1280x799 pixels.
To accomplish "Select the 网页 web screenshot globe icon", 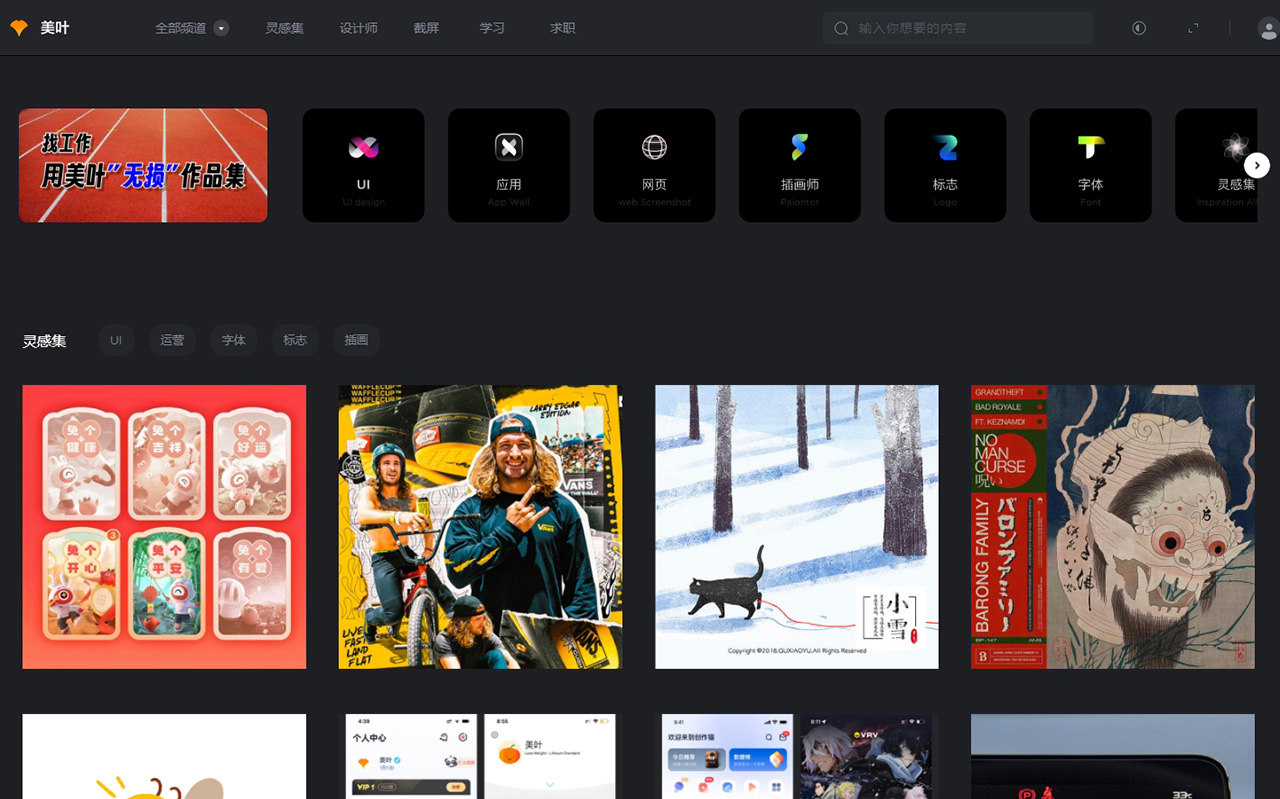I will tap(654, 148).
